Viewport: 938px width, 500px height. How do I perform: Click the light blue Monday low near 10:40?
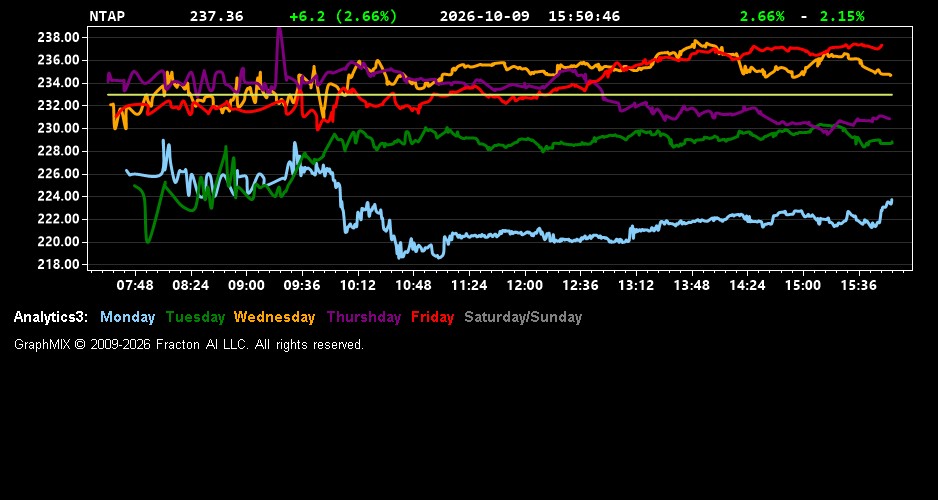(x=400, y=257)
